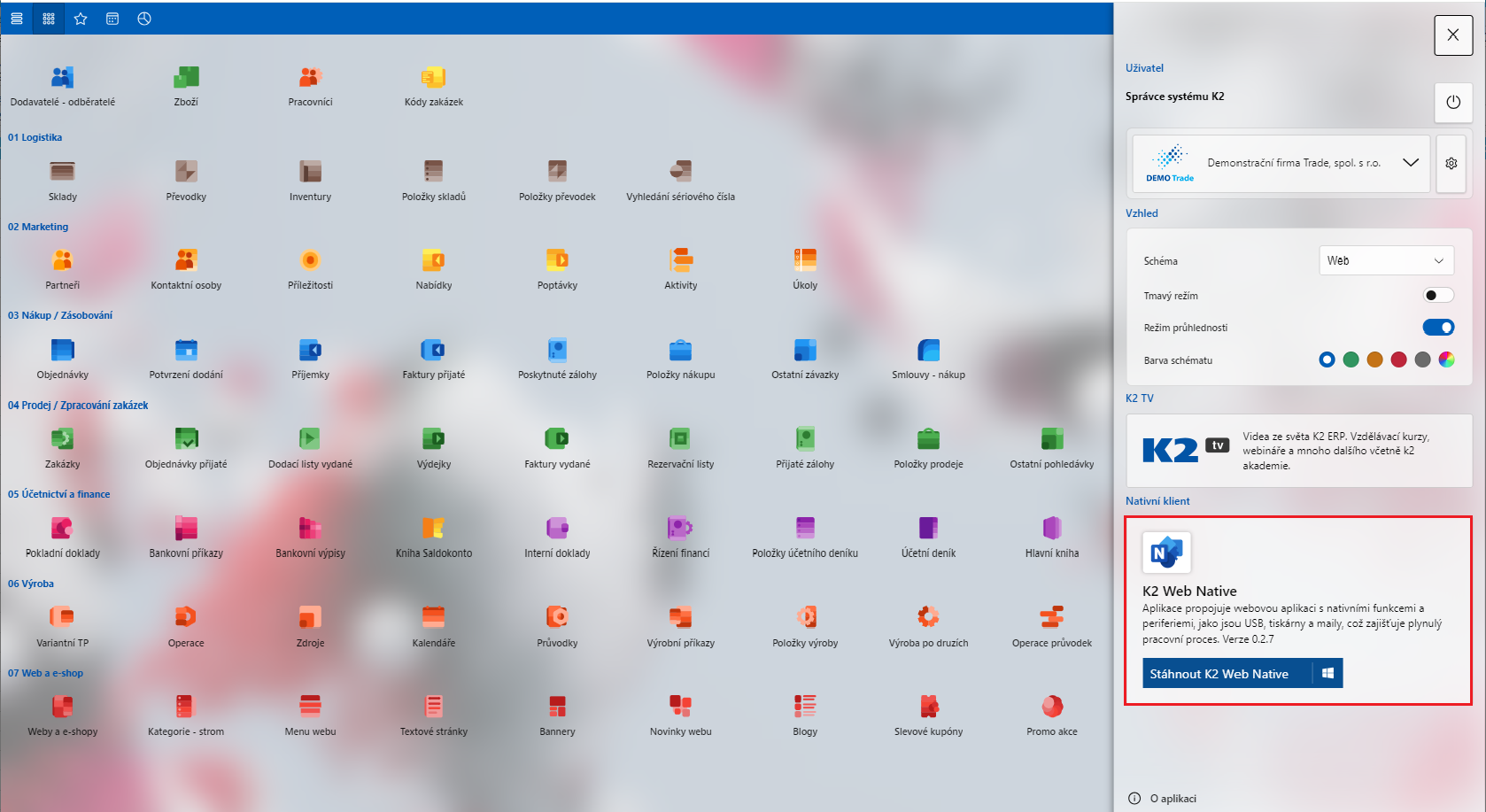Go to the 07 Web a e-shop section

pos(46,673)
